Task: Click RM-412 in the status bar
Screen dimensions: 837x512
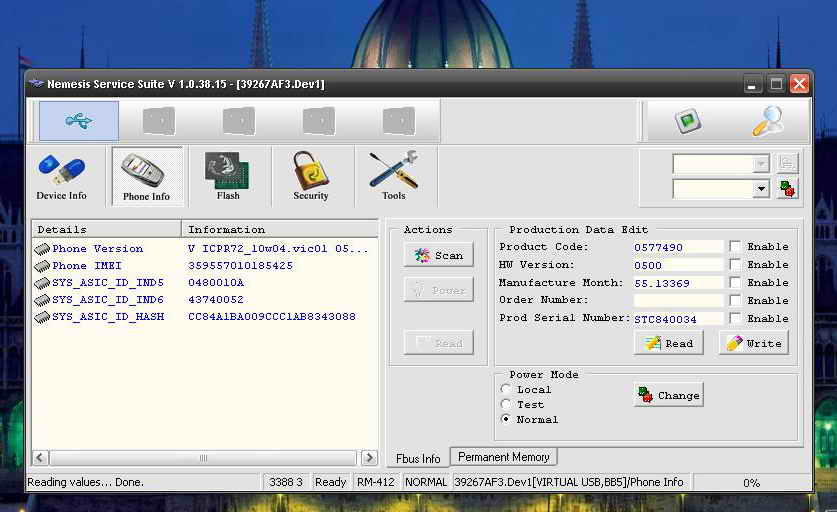Action: coord(376,482)
